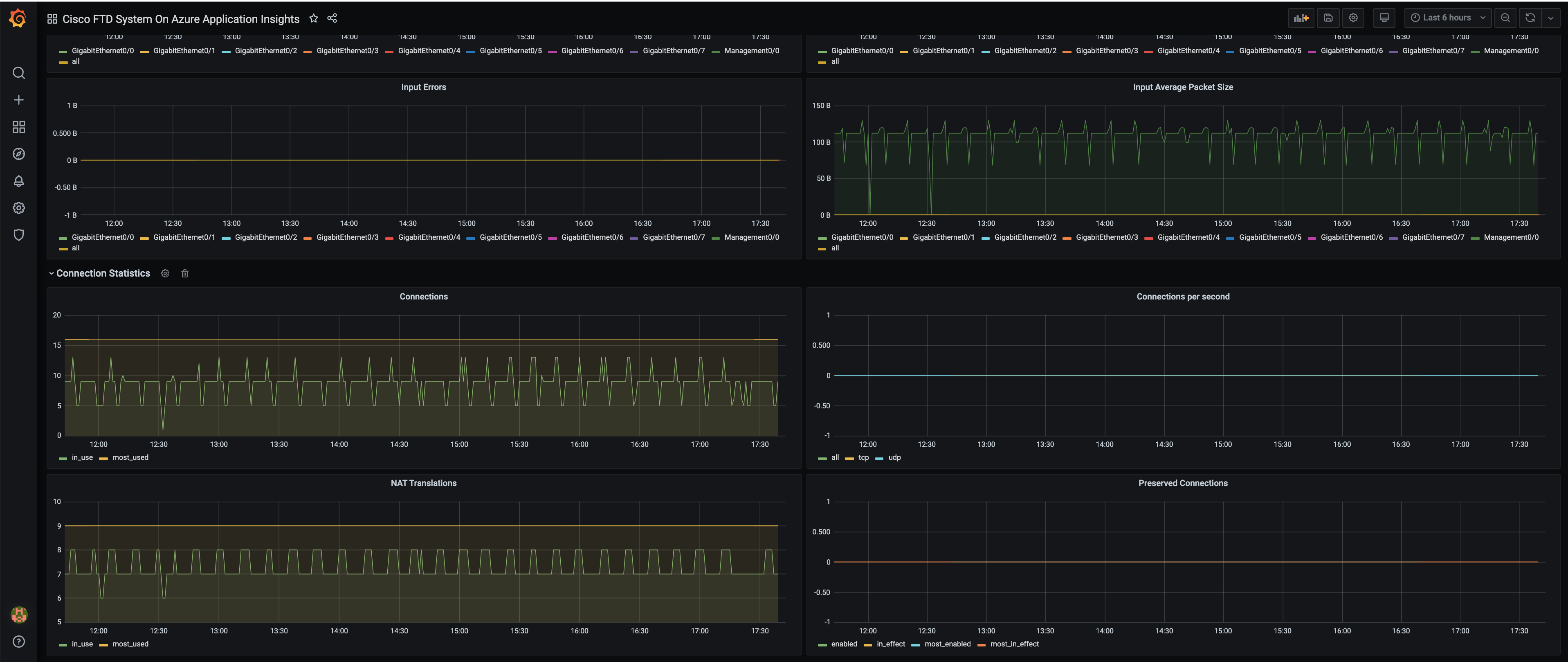Click the Cisco FTD System dashboard title

pos(181,19)
